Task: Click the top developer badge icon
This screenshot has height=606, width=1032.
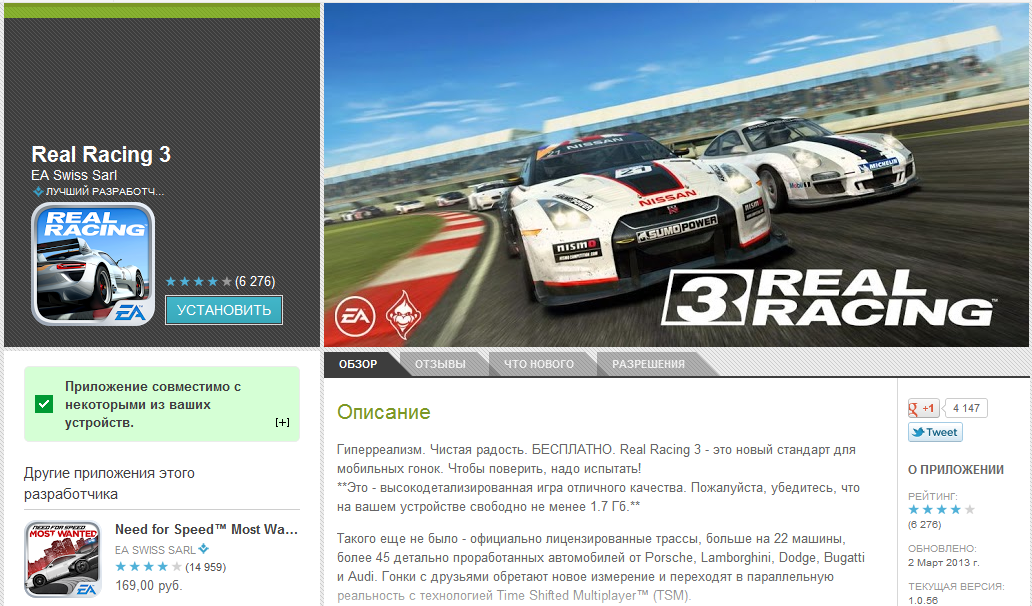Action: coord(38,192)
